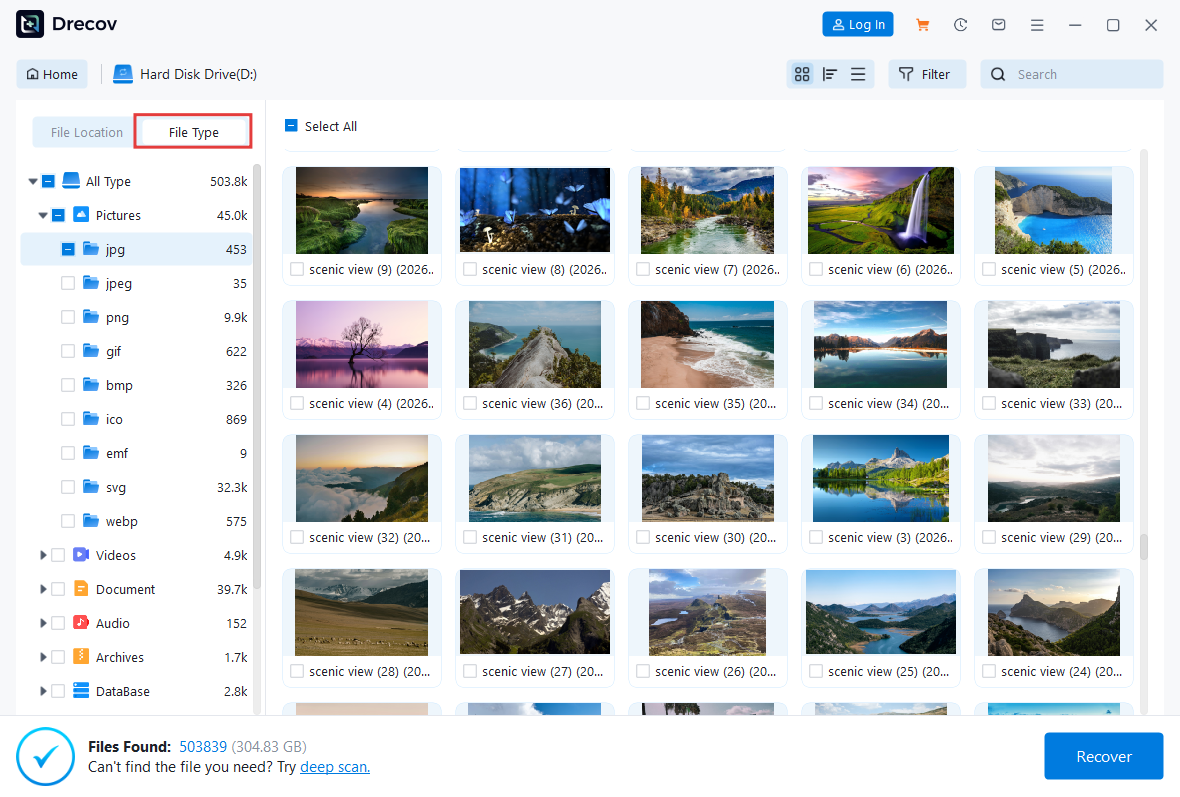Expand the Videos category
Screen dimensions: 1180x797
[x=43, y=555]
